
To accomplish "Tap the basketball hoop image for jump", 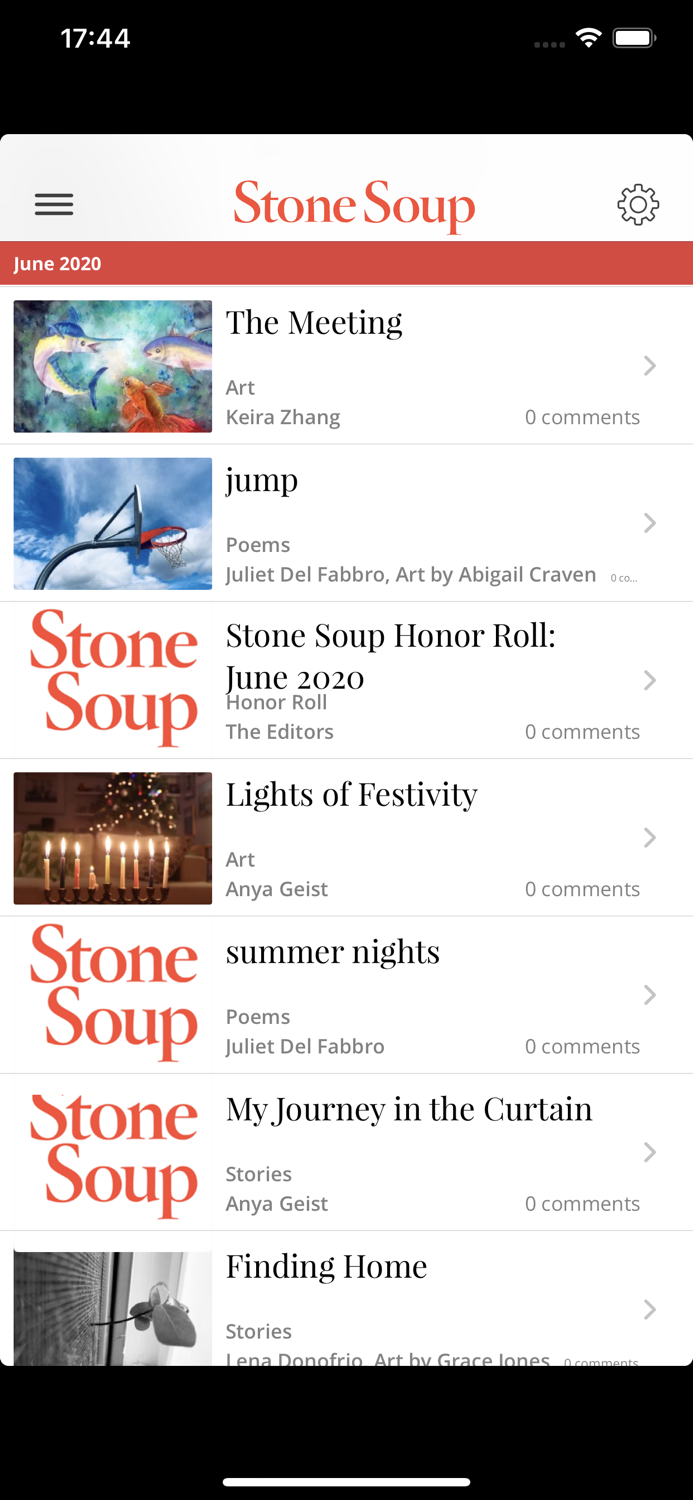I will 112,523.
